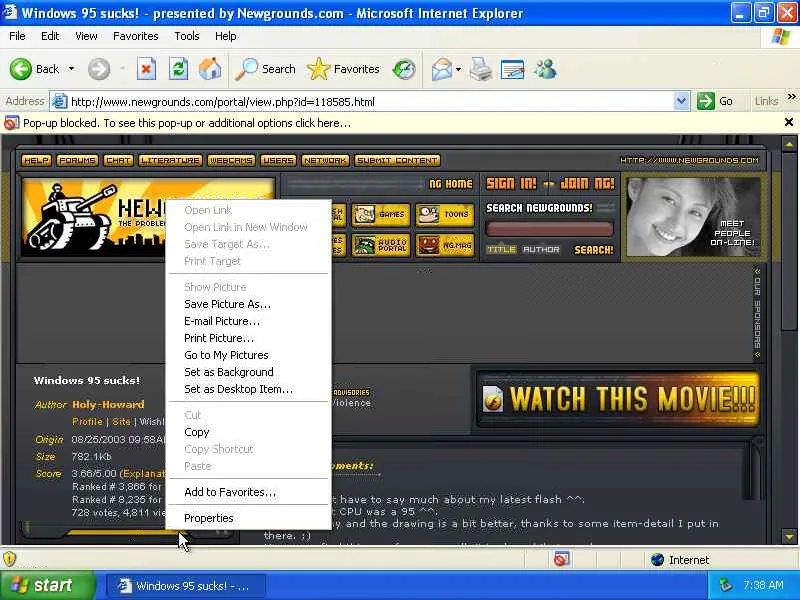Expand the Mail button dropdown arrow
The image size is (800, 600).
tap(458, 69)
